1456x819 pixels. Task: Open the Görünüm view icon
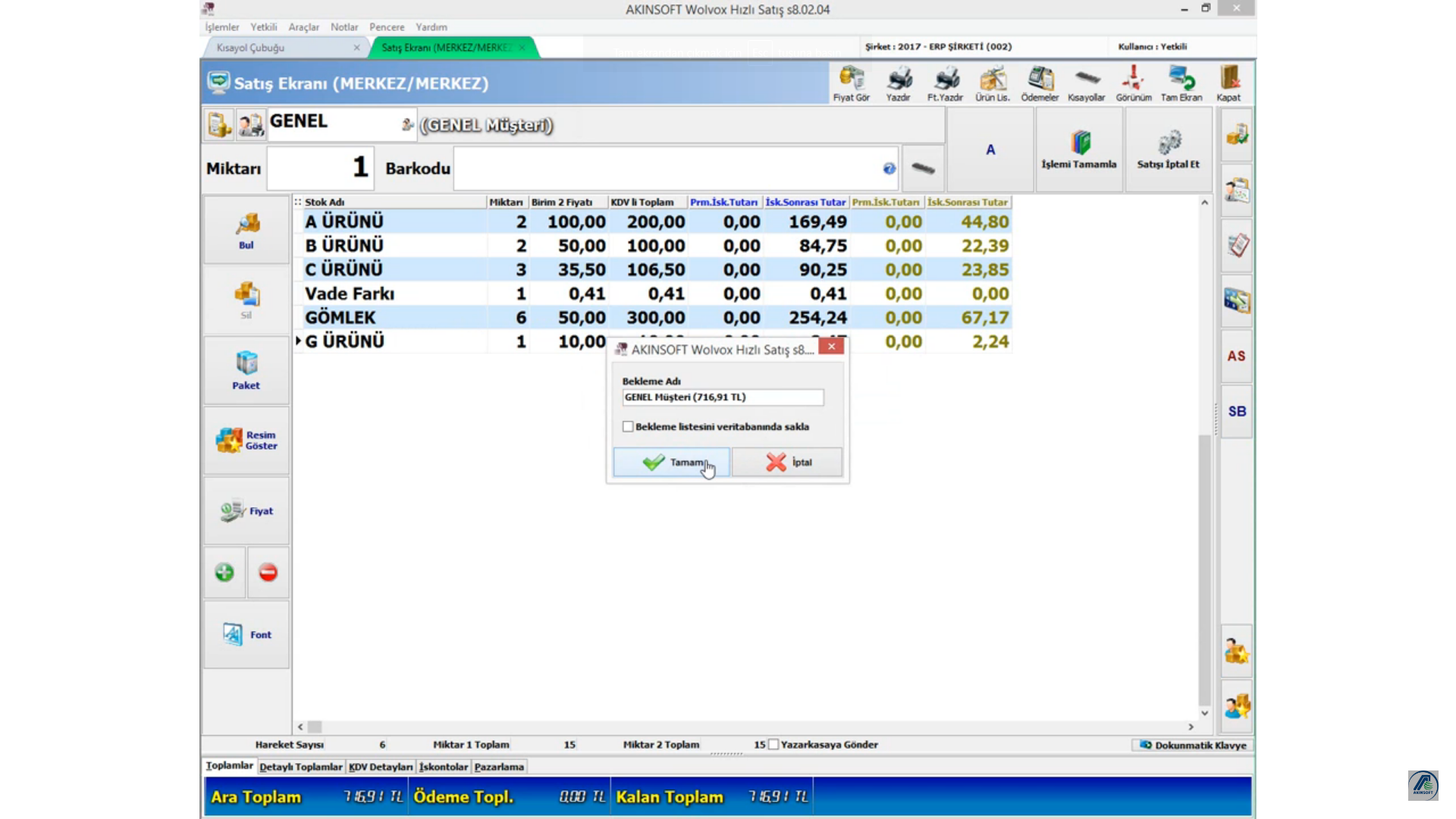tap(1134, 83)
